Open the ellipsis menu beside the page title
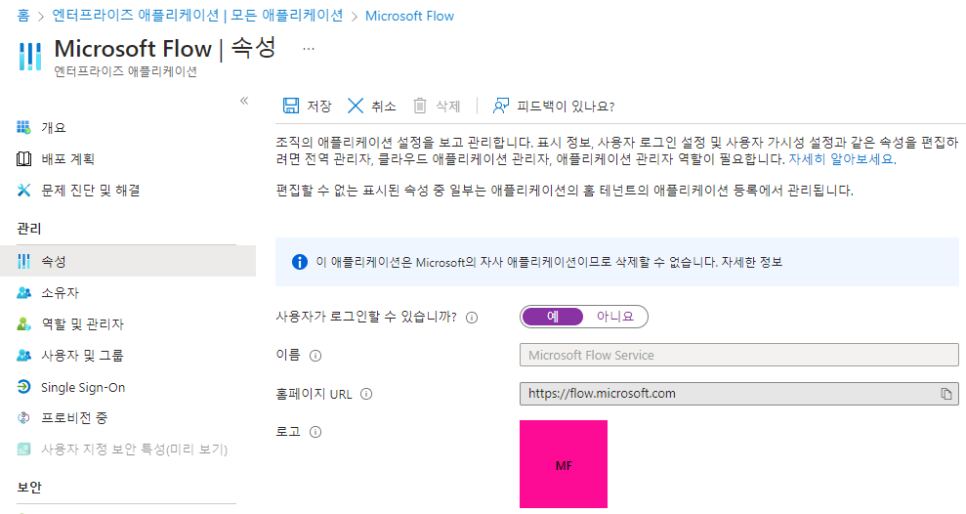This screenshot has width=966, height=514. point(309,49)
